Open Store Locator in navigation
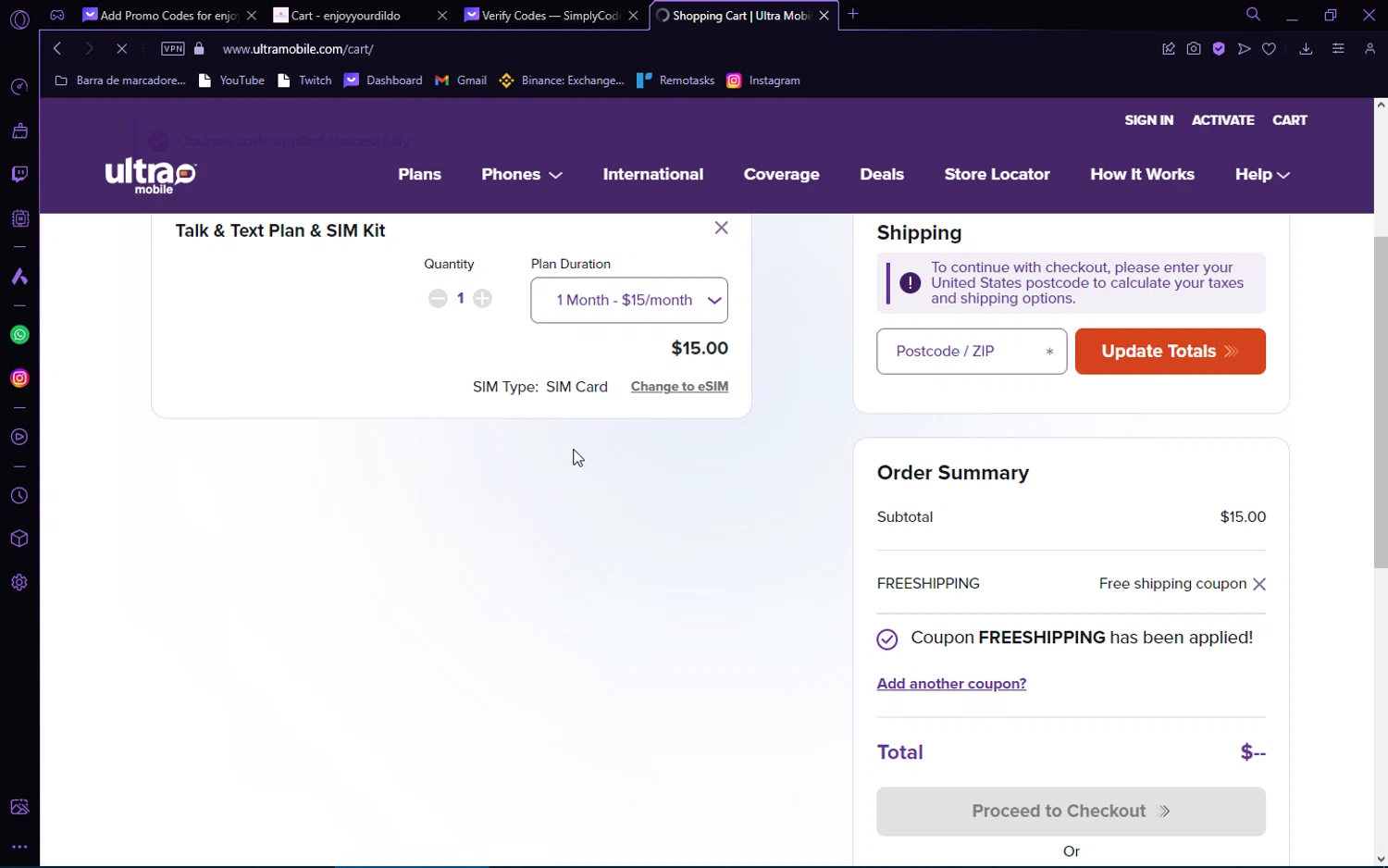The width and height of the screenshot is (1388, 868). click(998, 174)
